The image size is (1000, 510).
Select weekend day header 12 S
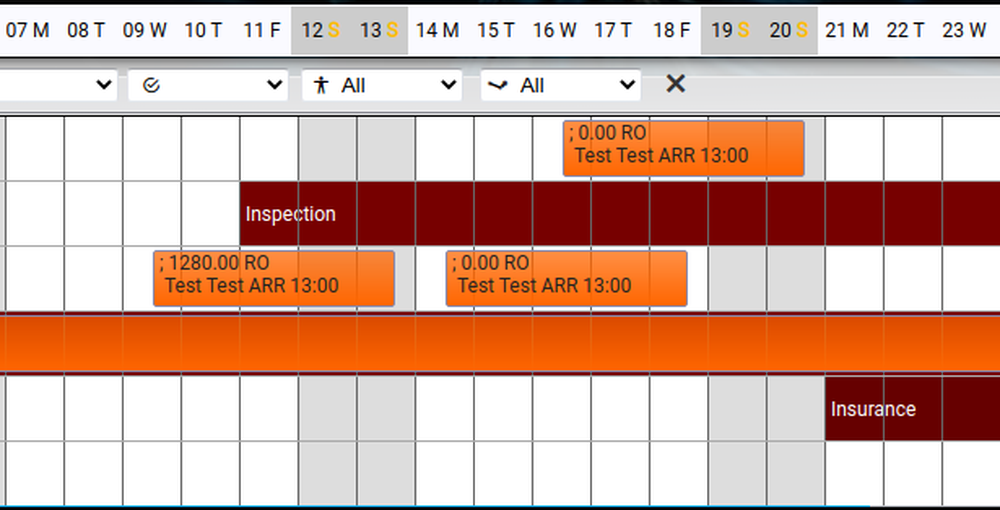point(320,30)
